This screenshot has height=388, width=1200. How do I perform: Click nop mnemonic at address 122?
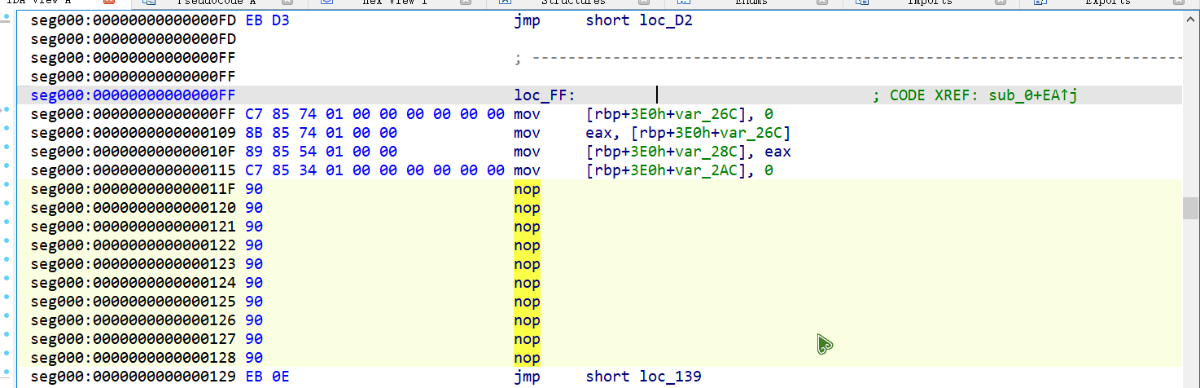point(526,246)
